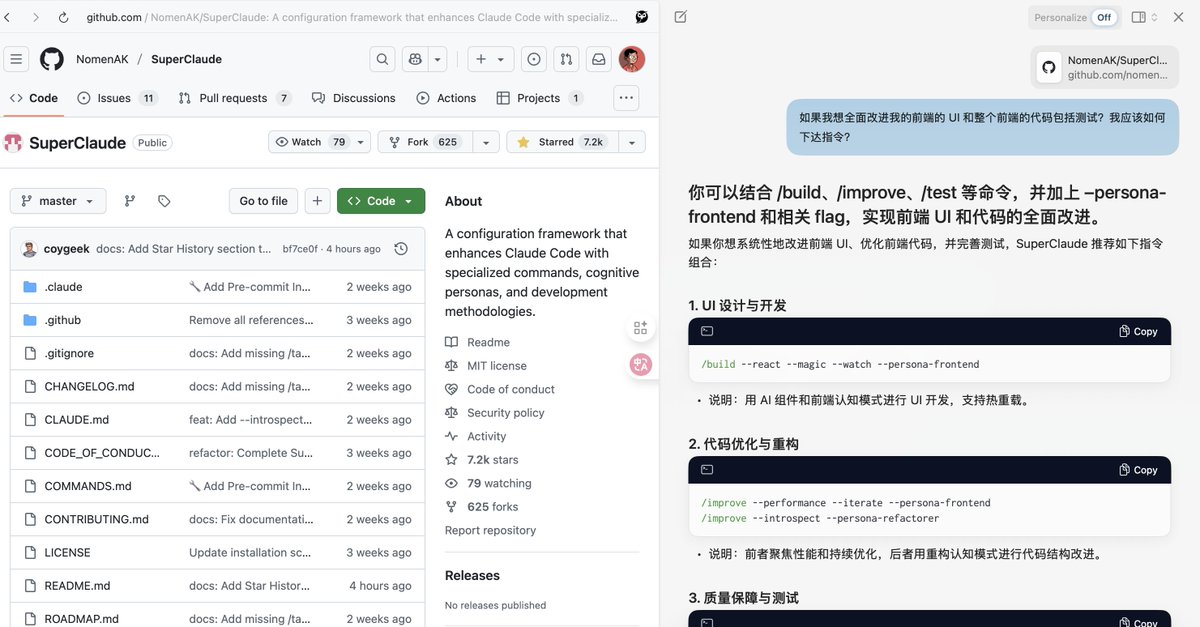The height and width of the screenshot is (627, 1200).
Task: Click the Report repository link
Action: pyautogui.click(x=490, y=530)
